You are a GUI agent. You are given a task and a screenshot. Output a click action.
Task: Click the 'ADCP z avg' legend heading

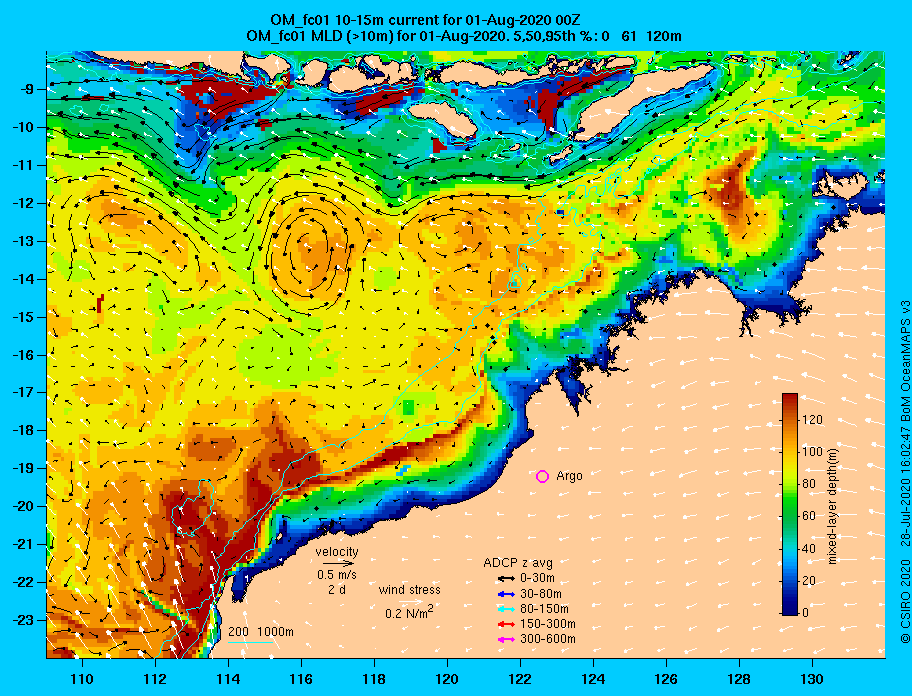(x=518, y=563)
